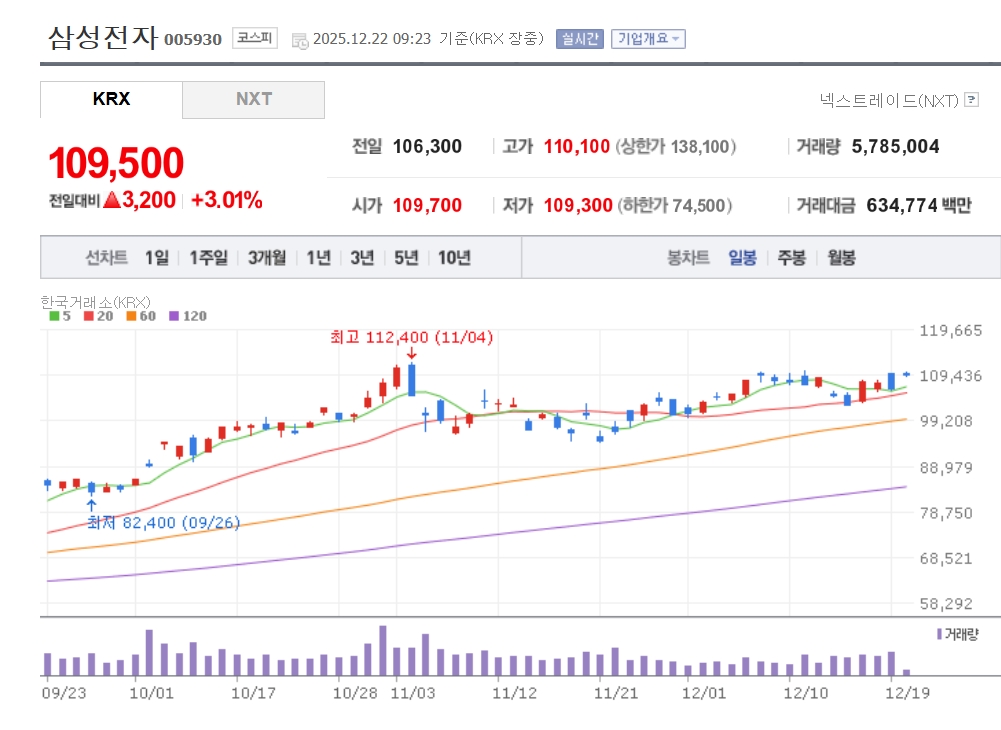
Task: Switch to the NXT tab
Action: point(254,100)
